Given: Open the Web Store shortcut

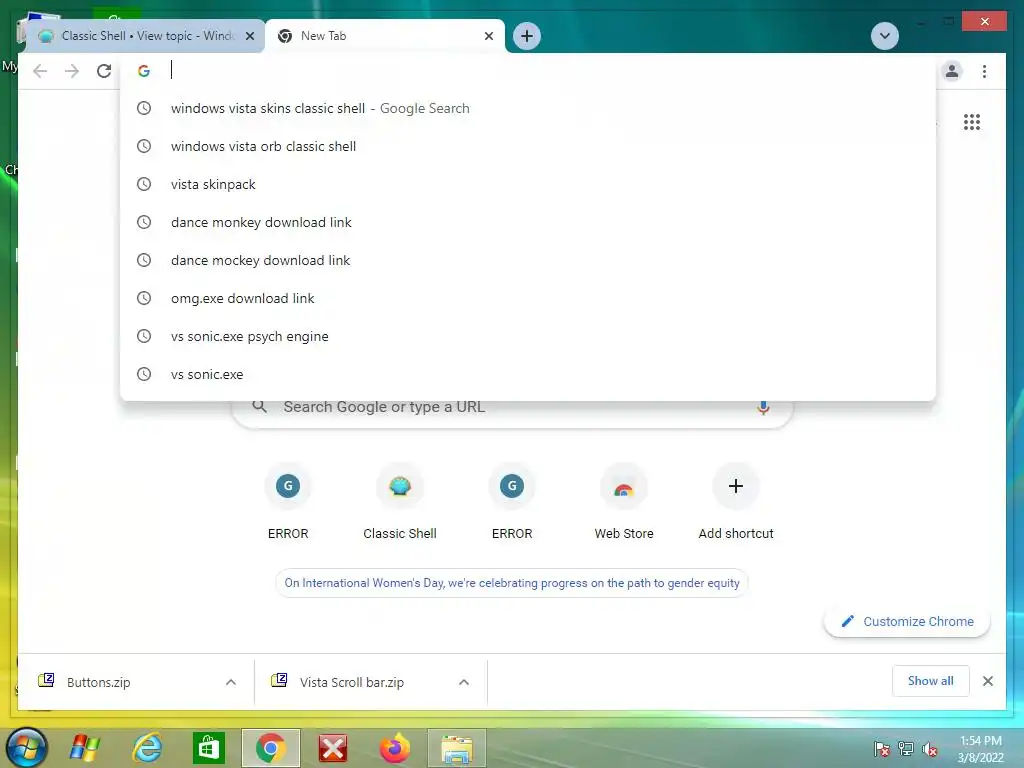Looking at the screenshot, I should click(x=624, y=502).
